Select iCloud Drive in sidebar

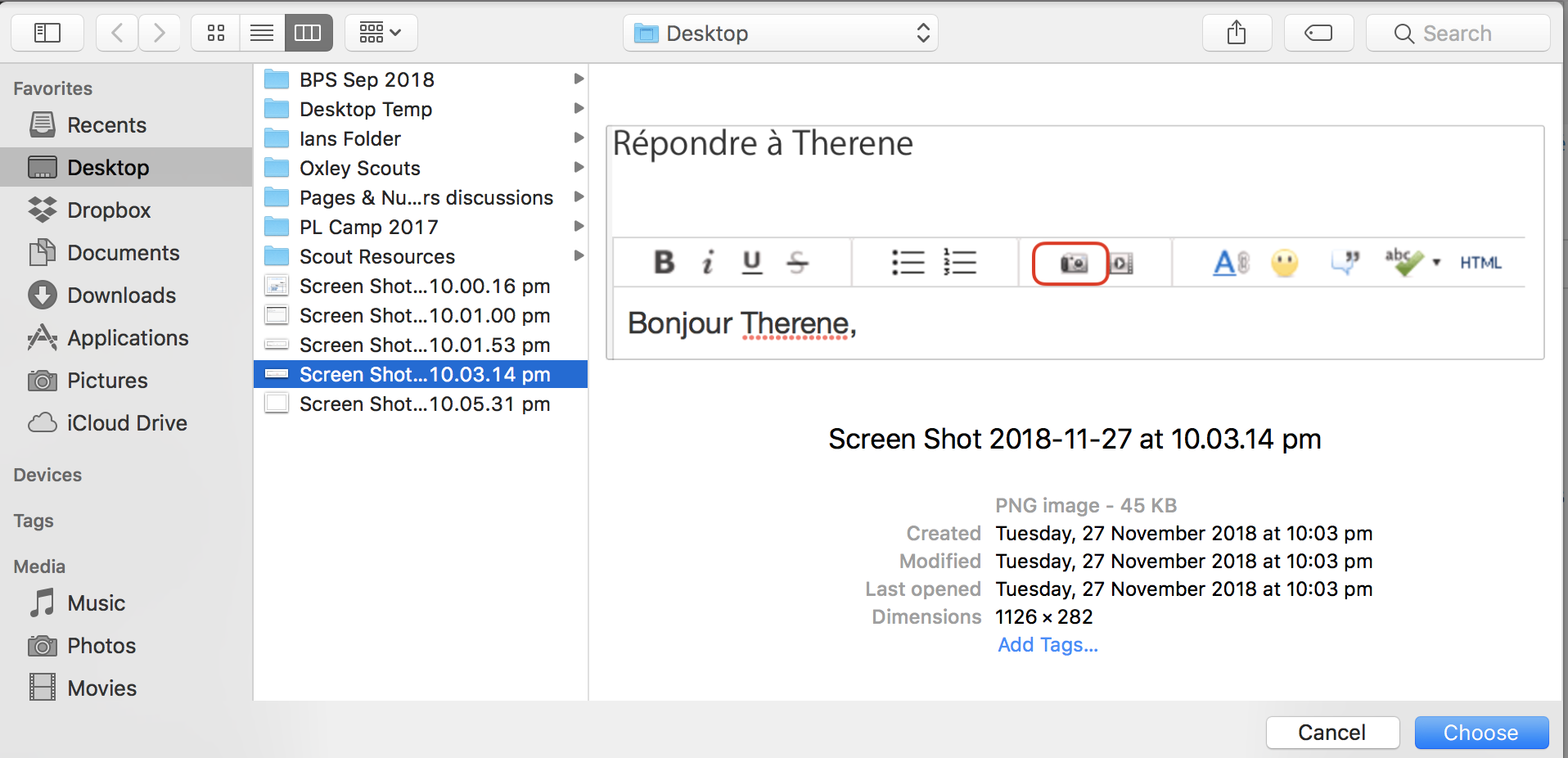127,423
